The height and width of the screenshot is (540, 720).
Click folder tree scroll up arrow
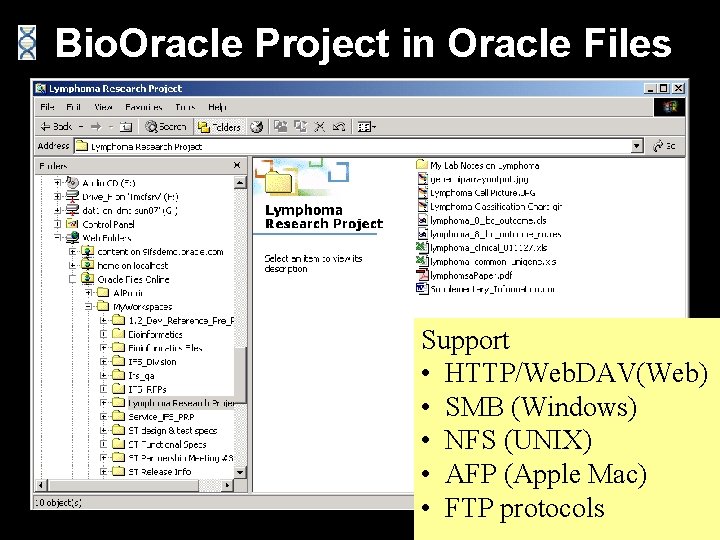point(240,183)
